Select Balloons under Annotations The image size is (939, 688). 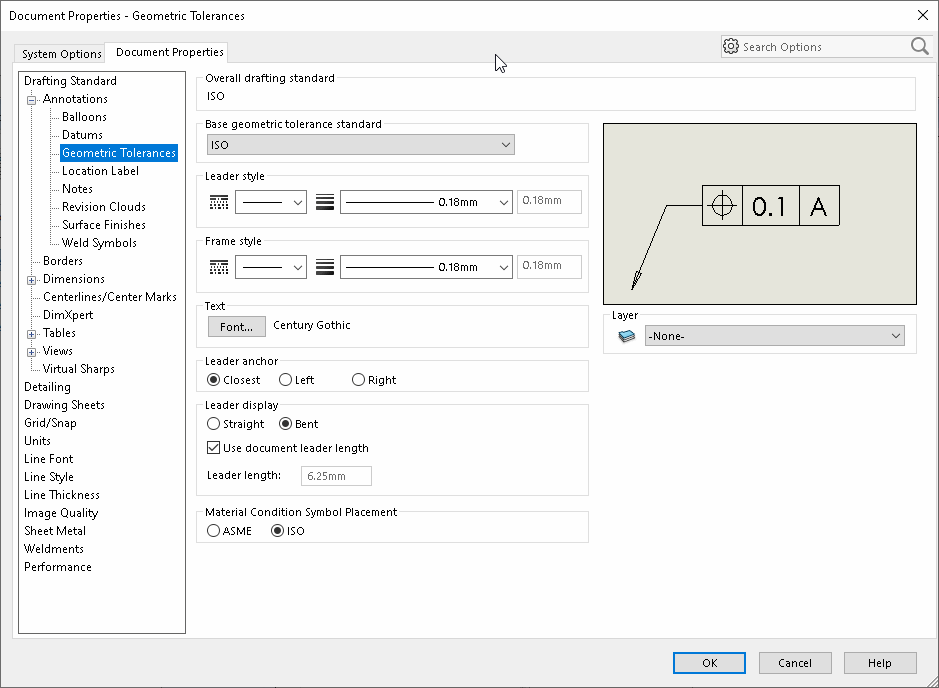[x=84, y=117]
